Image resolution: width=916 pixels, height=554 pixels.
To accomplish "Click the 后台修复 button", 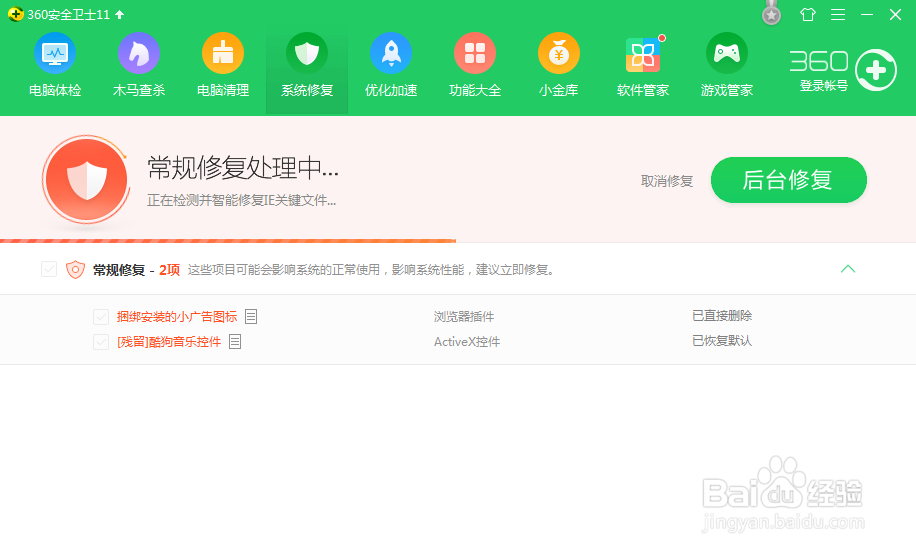I will [789, 180].
